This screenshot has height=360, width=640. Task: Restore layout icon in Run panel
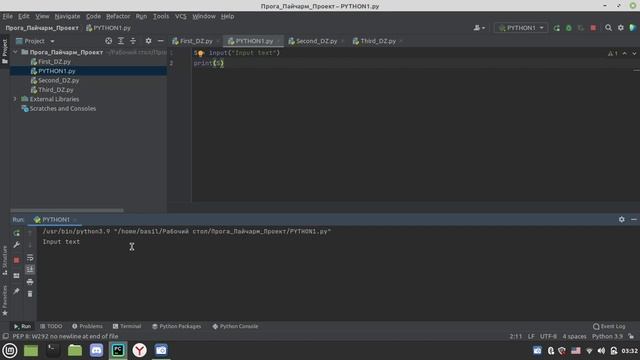[16, 276]
